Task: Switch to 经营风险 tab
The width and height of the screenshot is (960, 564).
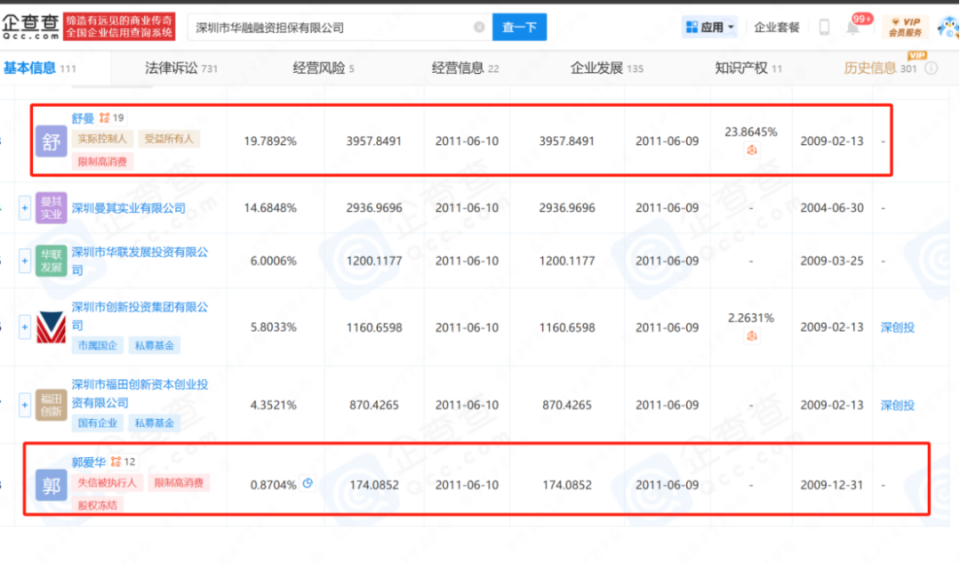Action: tap(323, 68)
